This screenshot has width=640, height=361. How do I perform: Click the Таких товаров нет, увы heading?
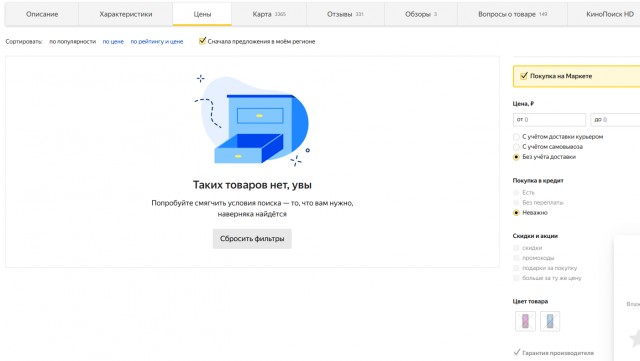pyautogui.click(x=252, y=185)
